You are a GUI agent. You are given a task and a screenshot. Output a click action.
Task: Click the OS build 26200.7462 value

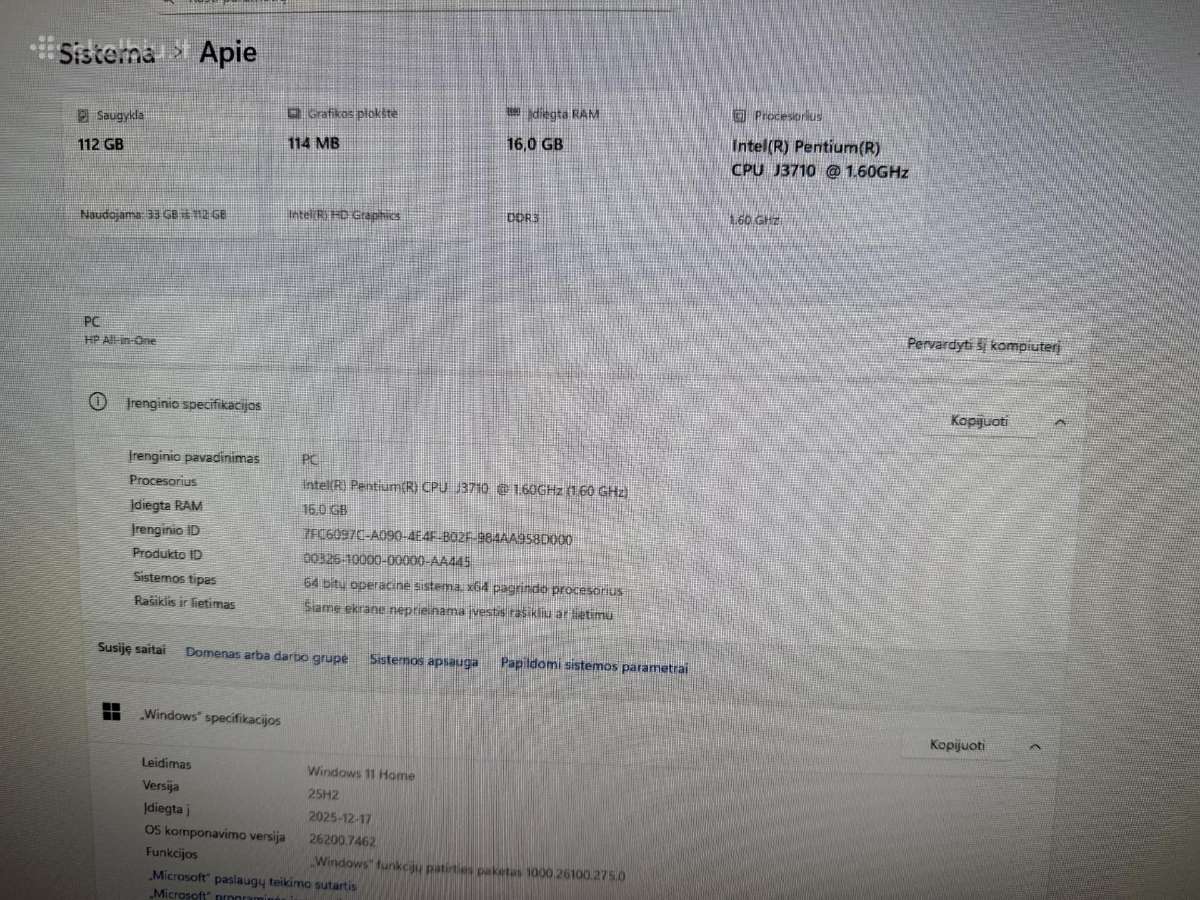coord(343,841)
